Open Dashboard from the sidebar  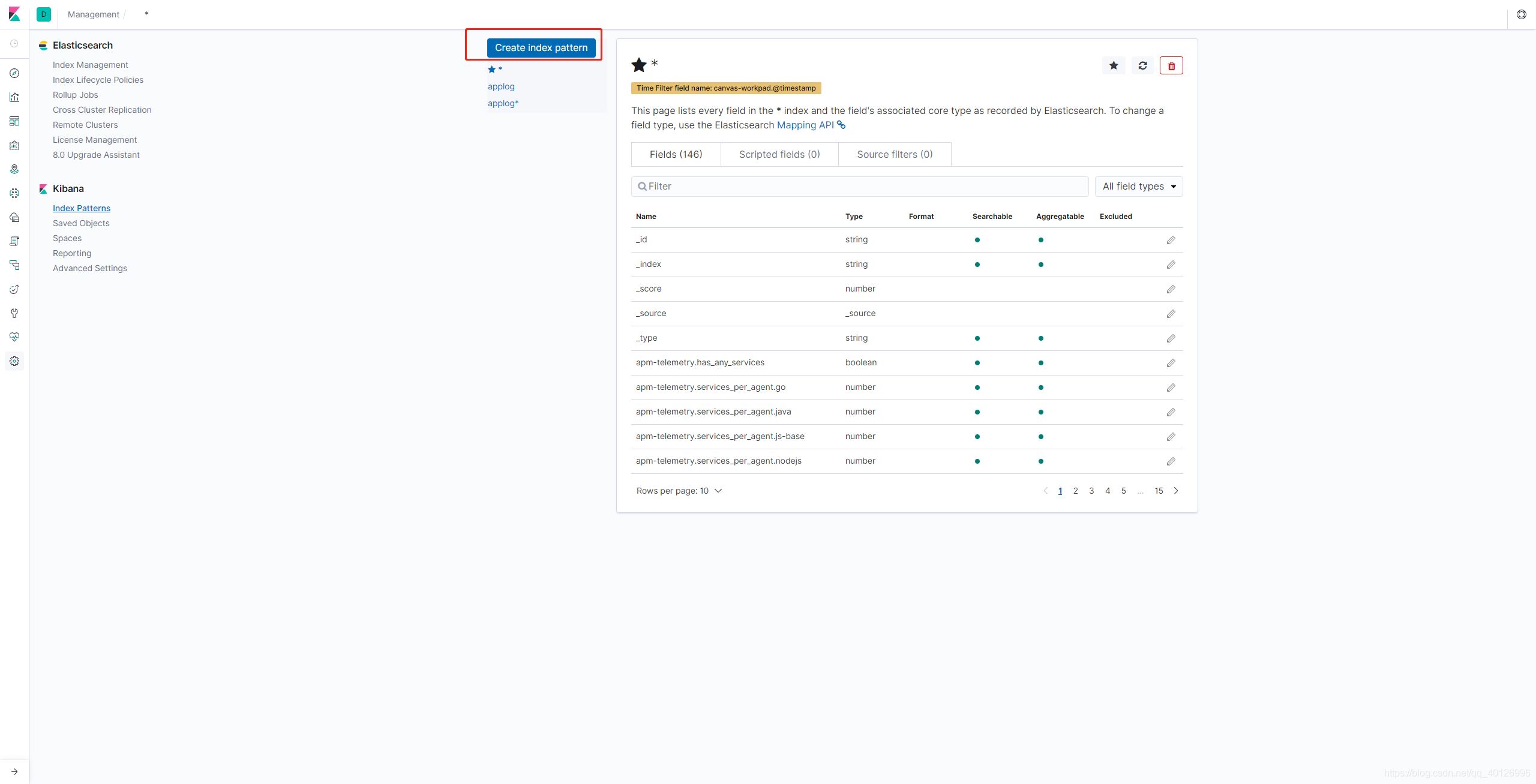pos(14,121)
